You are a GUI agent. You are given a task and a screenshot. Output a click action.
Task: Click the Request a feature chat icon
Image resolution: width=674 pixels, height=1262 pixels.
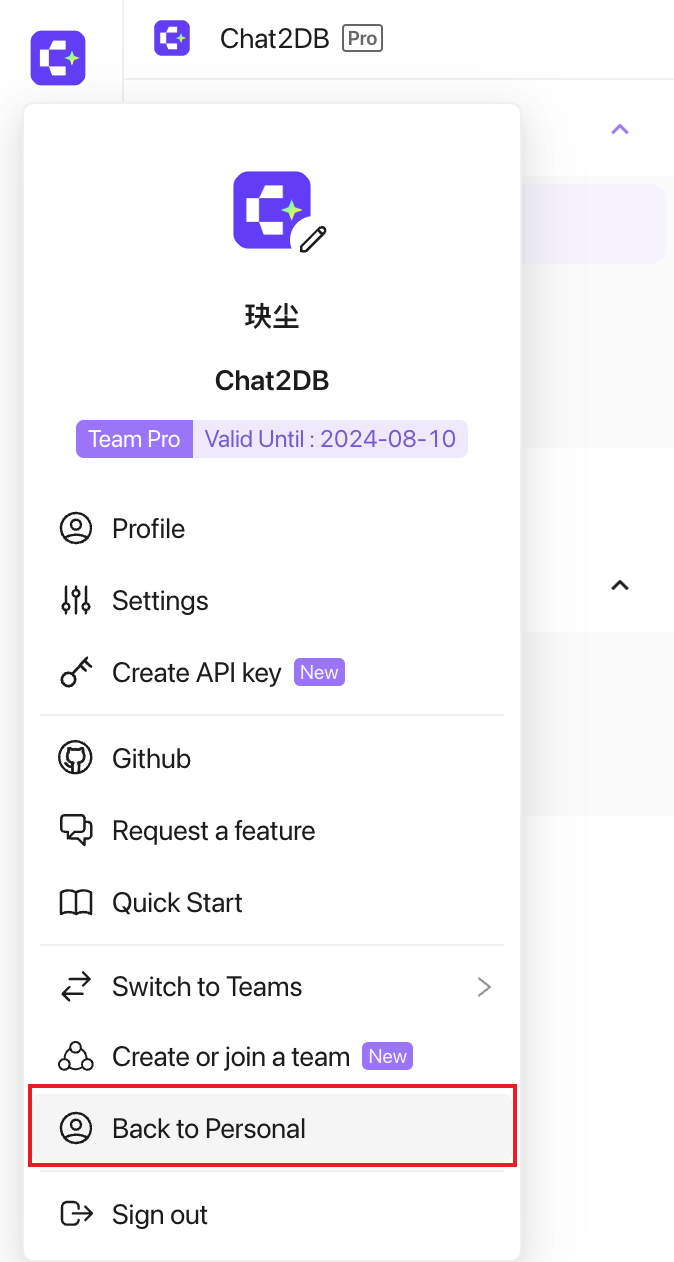(76, 831)
